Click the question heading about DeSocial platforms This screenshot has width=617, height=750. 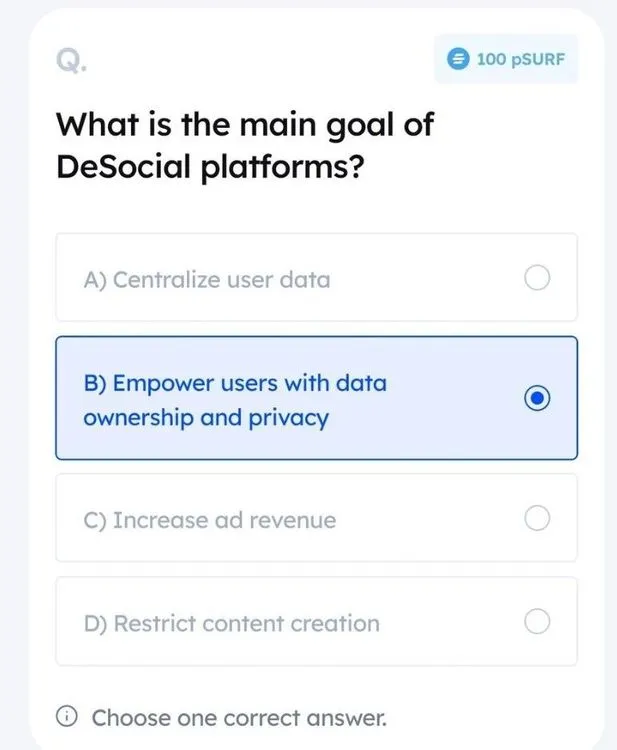pos(245,145)
